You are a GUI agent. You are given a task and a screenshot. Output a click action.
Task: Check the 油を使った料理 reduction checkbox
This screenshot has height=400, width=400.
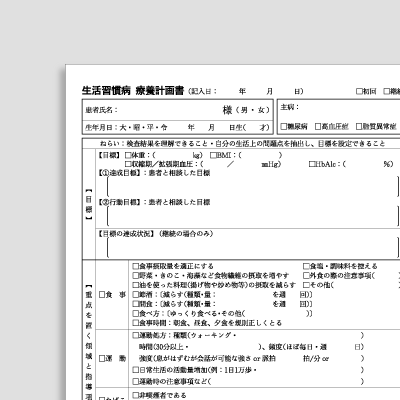(135, 285)
